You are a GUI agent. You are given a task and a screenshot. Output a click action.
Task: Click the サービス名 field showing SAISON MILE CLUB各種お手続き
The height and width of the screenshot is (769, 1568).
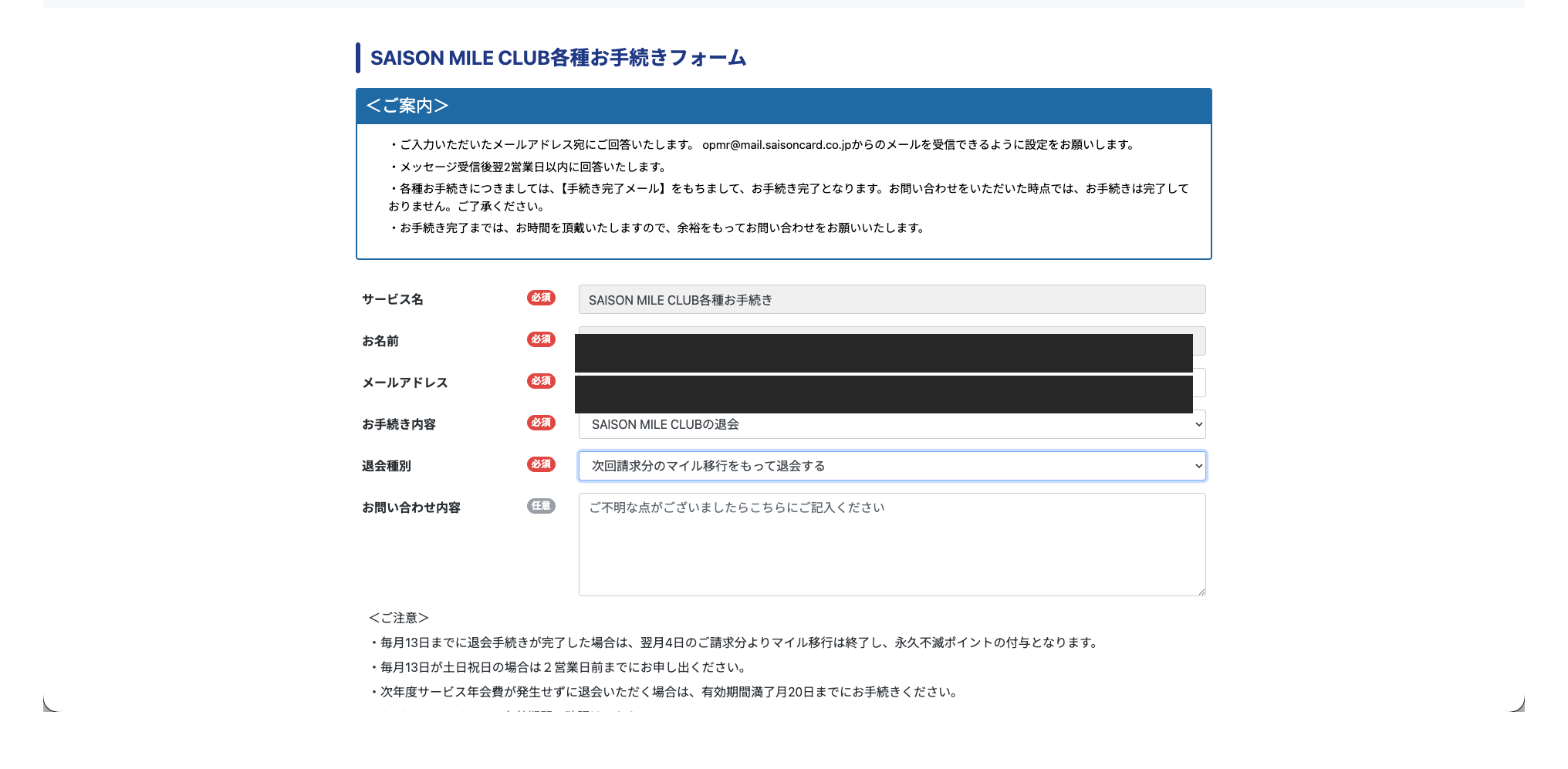coord(892,299)
